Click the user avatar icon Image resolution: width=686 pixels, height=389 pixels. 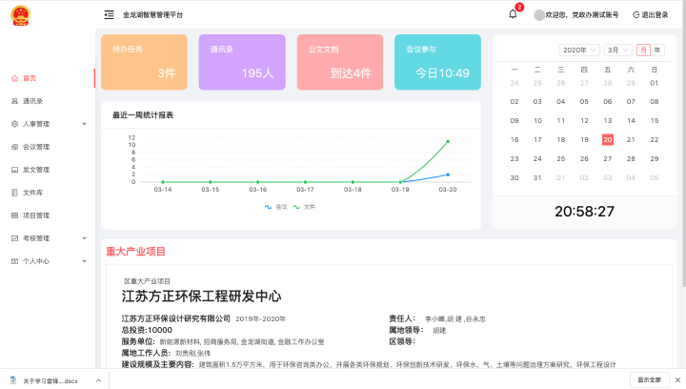[539, 15]
